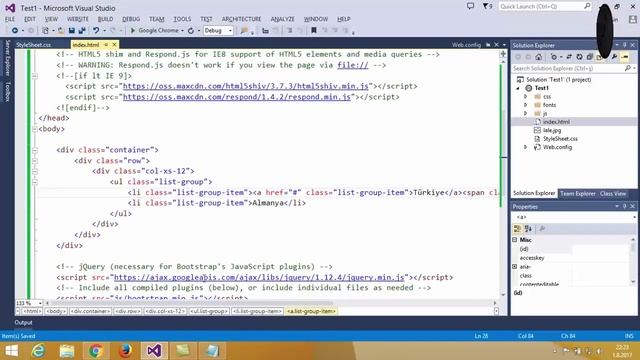640x360 pixels.
Task: Click the Navigate Backward toolbar arrow
Action: (15, 31)
